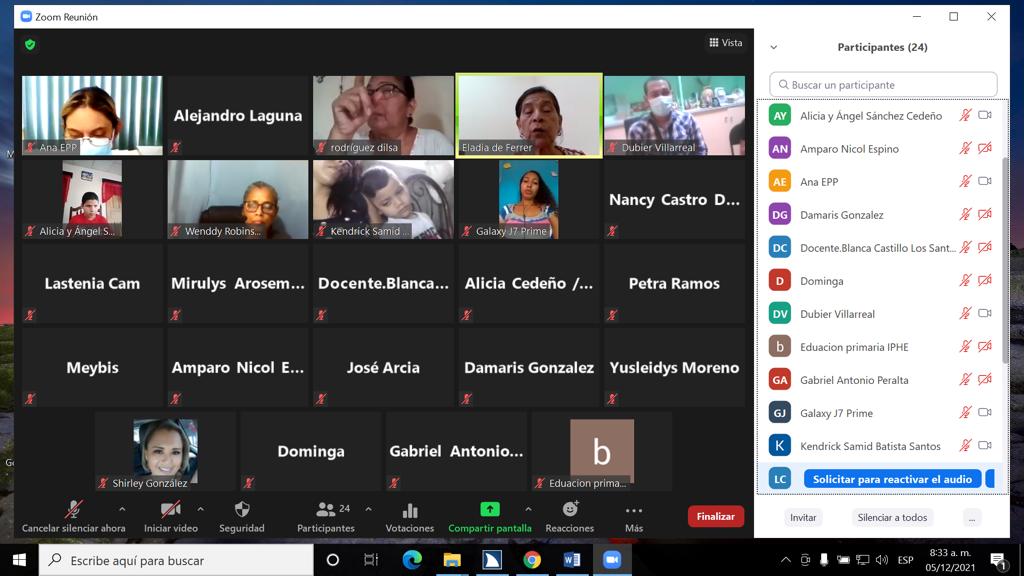Select DG avatar of Damaris Gonzalez
1024x576 pixels.
[780, 214]
